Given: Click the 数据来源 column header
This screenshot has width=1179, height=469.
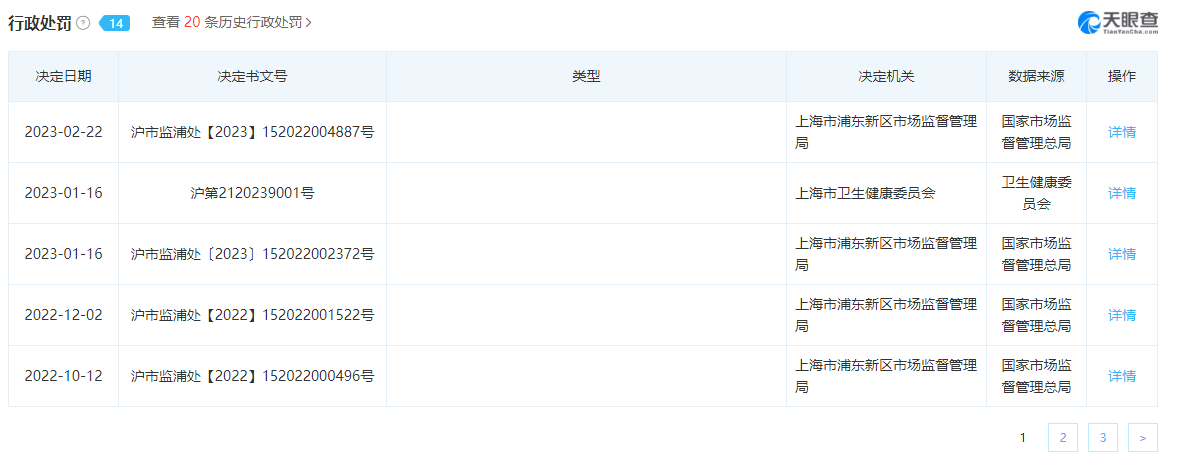Looking at the screenshot, I should pos(1036,77).
